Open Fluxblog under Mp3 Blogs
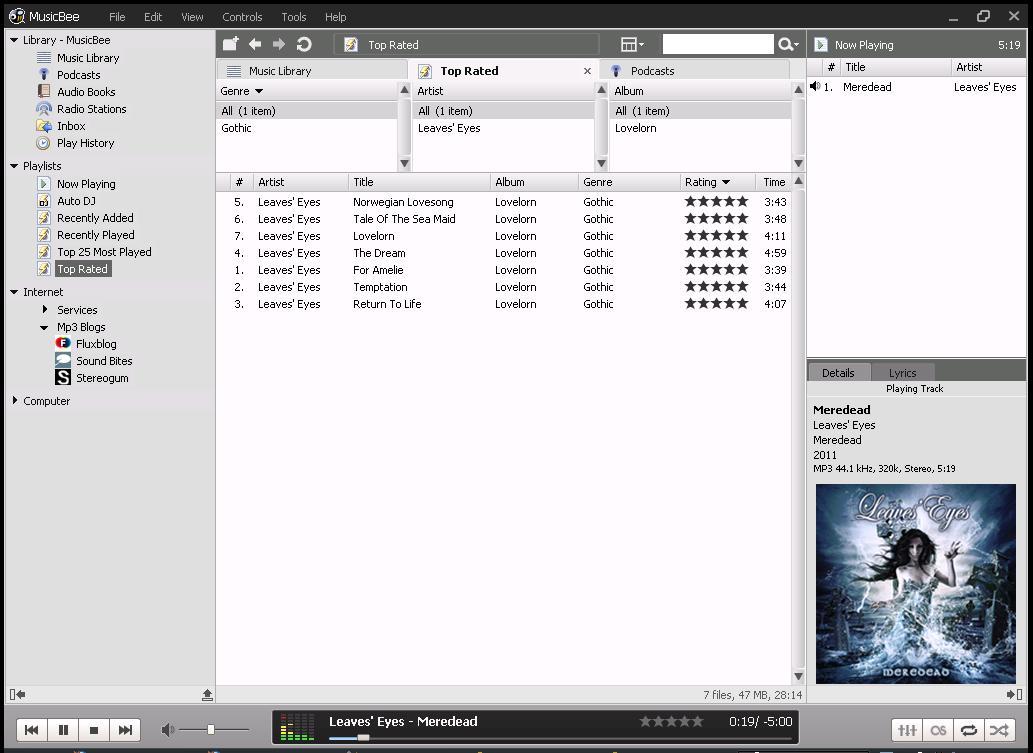 point(96,344)
